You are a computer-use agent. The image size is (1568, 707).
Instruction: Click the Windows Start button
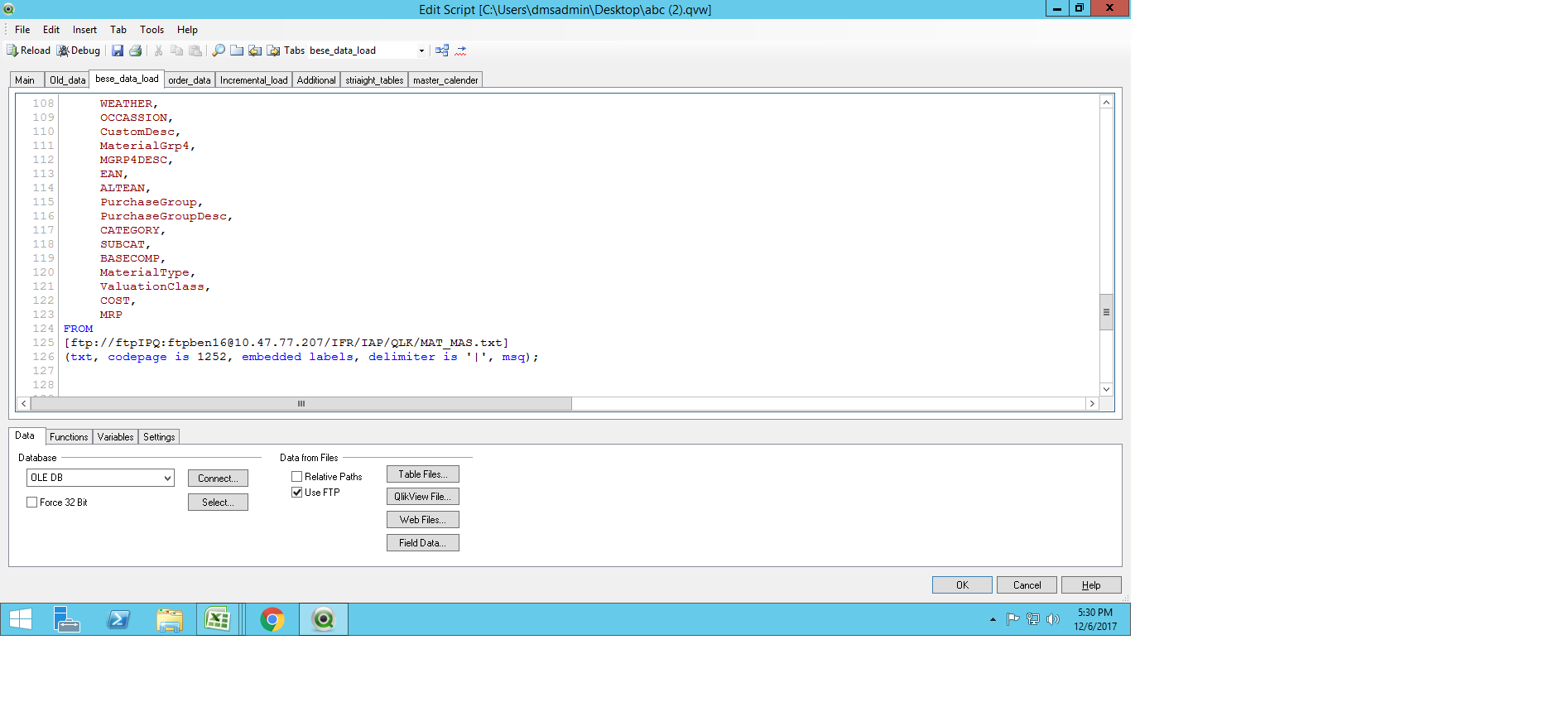point(21,619)
